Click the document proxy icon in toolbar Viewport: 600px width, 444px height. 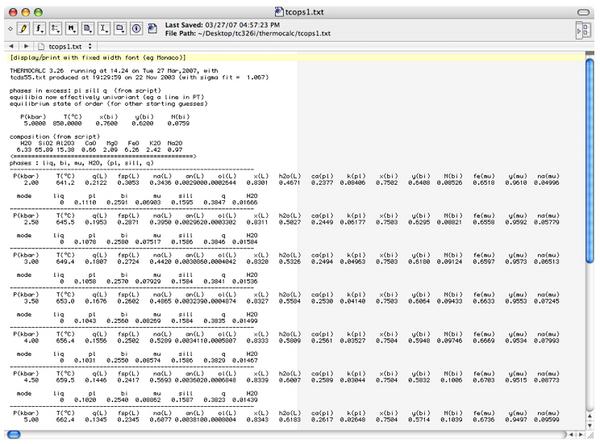pos(152,29)
